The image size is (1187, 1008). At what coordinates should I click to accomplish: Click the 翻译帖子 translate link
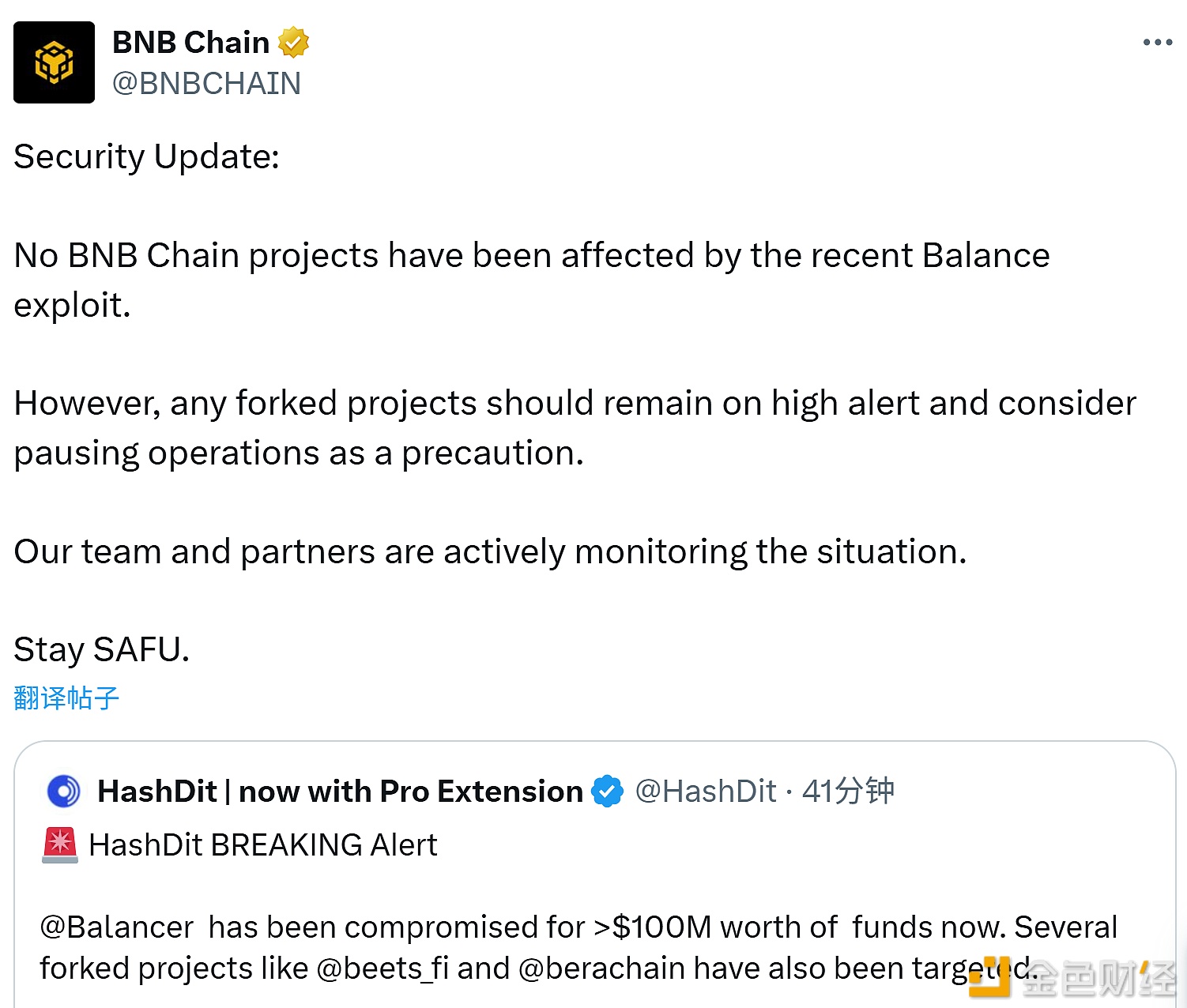pyautogui.click(x=66, y=698)
